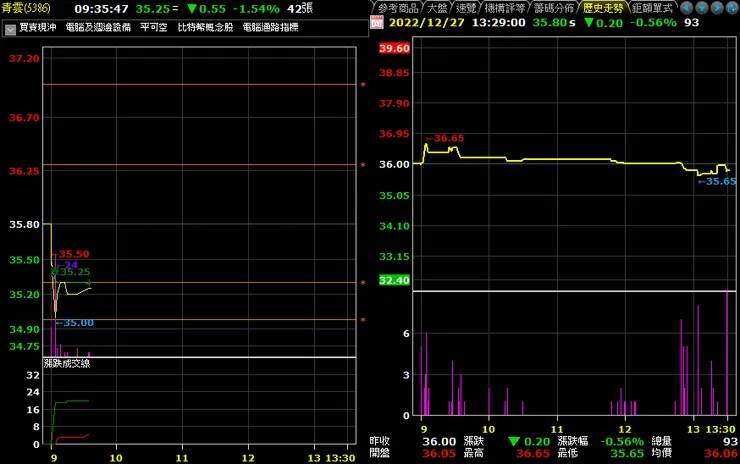Click the 比特幣概念股 tag
Screen dimensions: 740x464
click(205, 27)
